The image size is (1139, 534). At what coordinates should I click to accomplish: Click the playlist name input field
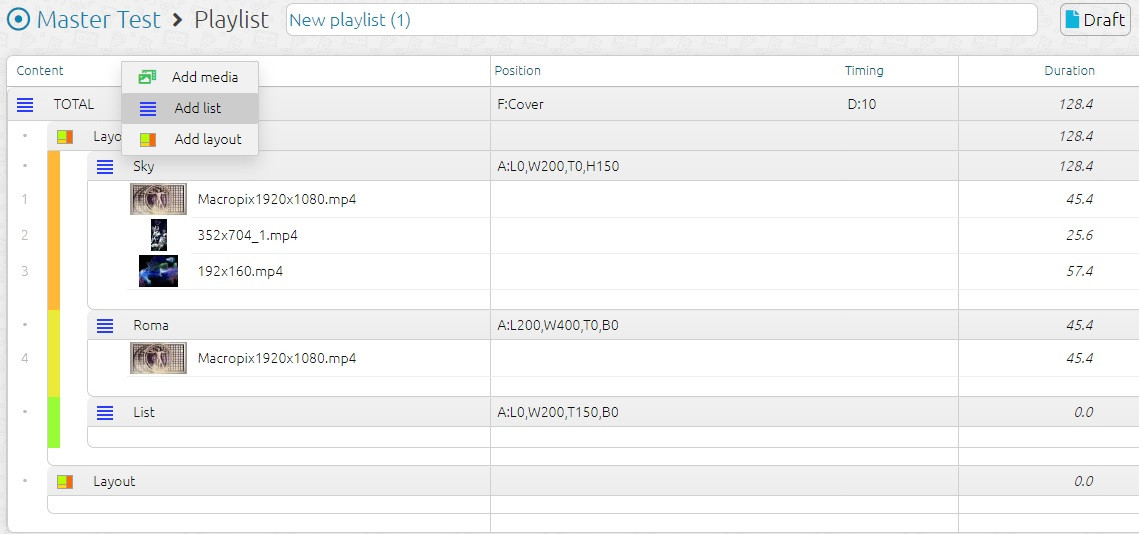661,20
